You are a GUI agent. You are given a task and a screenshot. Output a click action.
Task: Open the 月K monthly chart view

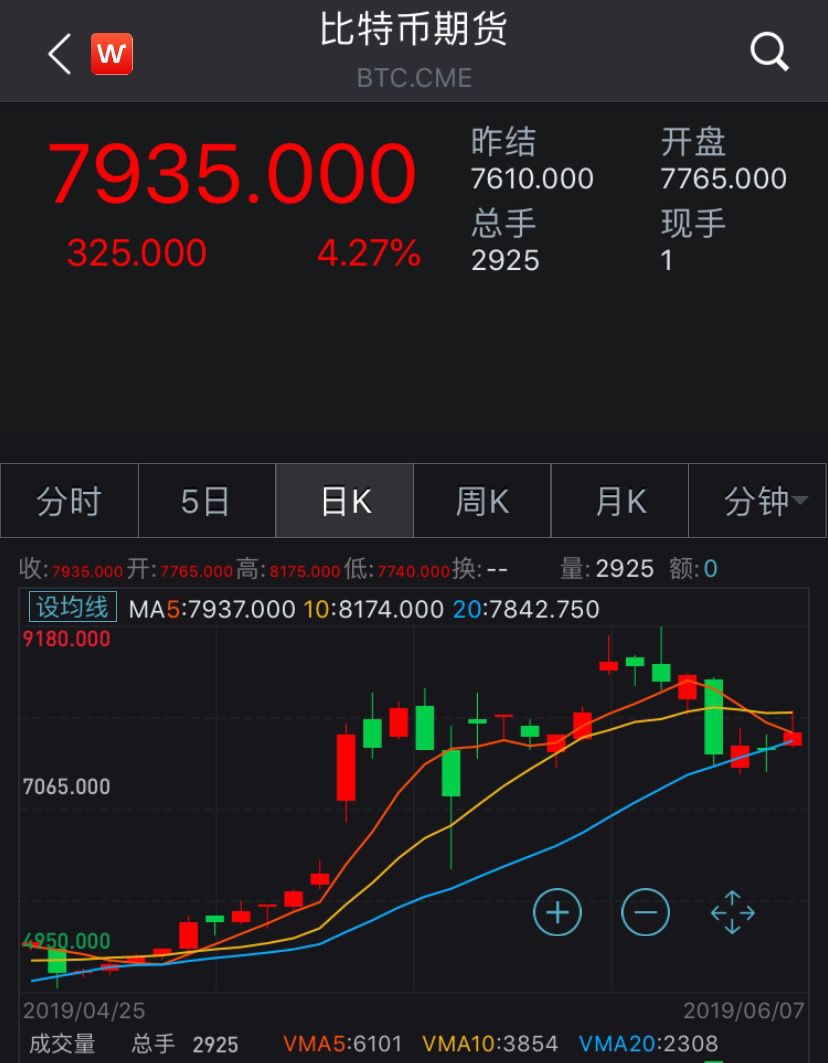620,500
